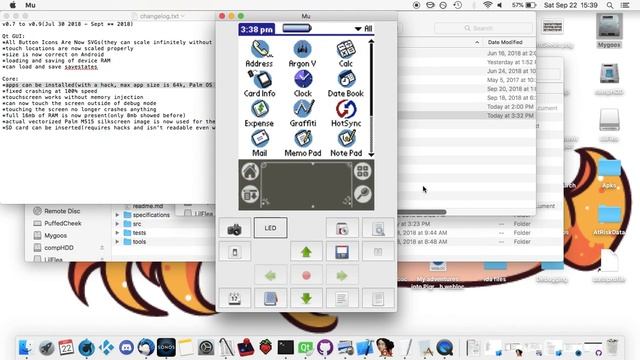Open Terminal from the Dock
Screen dimensions: 640x360
point(285,348)
